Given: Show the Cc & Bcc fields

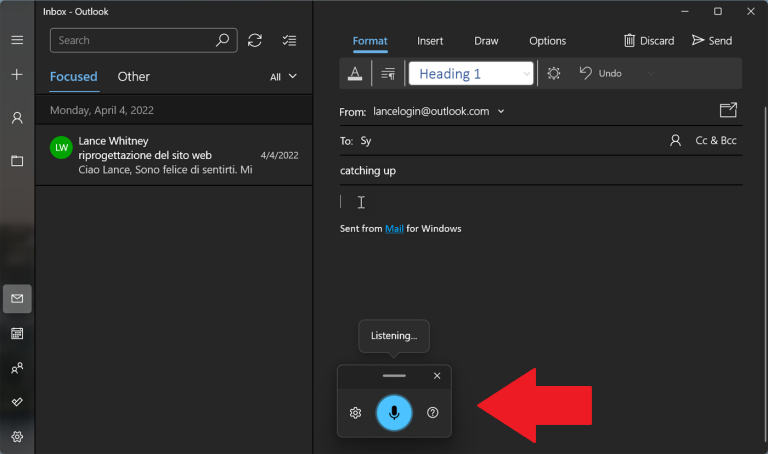Looking at the screenshot, I should click(716, 141).
